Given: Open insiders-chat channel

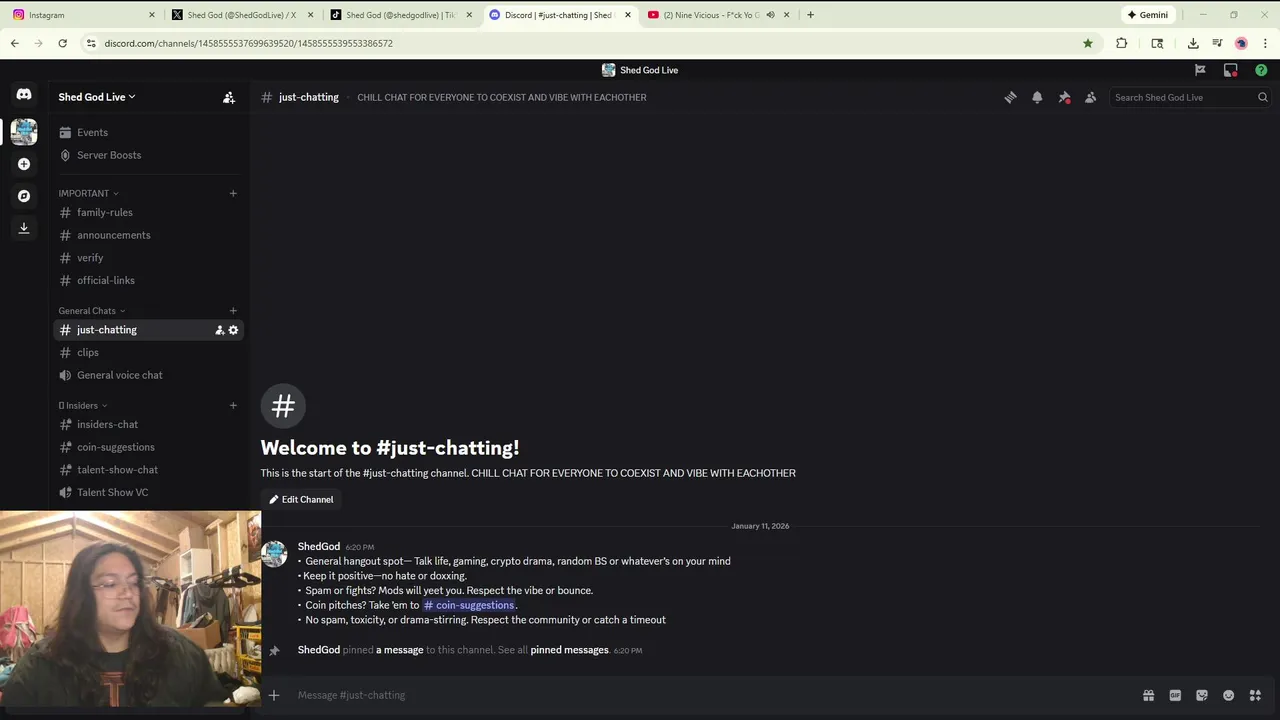Looking at the screenshot, I should [148, 424].
